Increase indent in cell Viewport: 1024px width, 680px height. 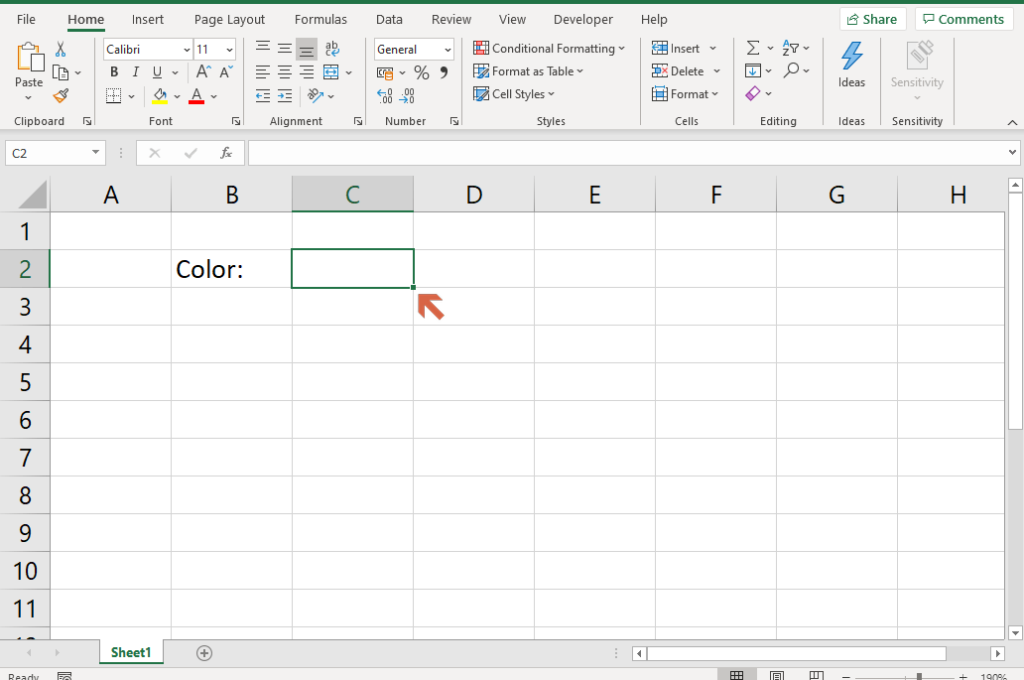(284, 96)
